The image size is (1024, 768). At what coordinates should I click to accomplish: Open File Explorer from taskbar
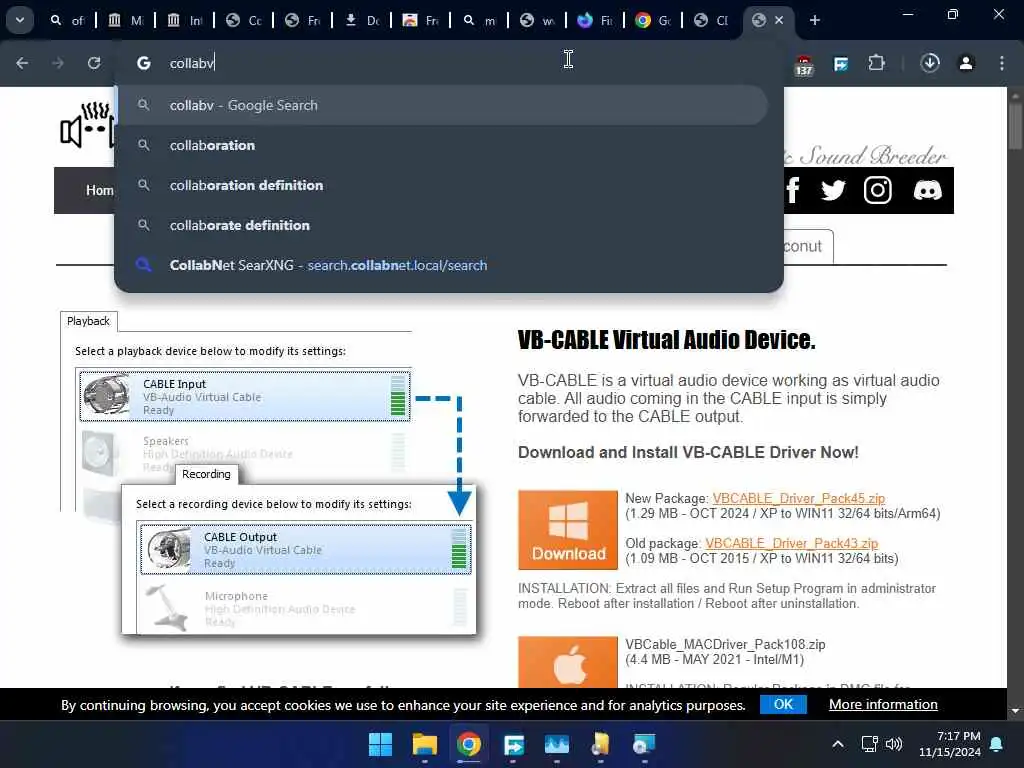(x=424, y=744)
